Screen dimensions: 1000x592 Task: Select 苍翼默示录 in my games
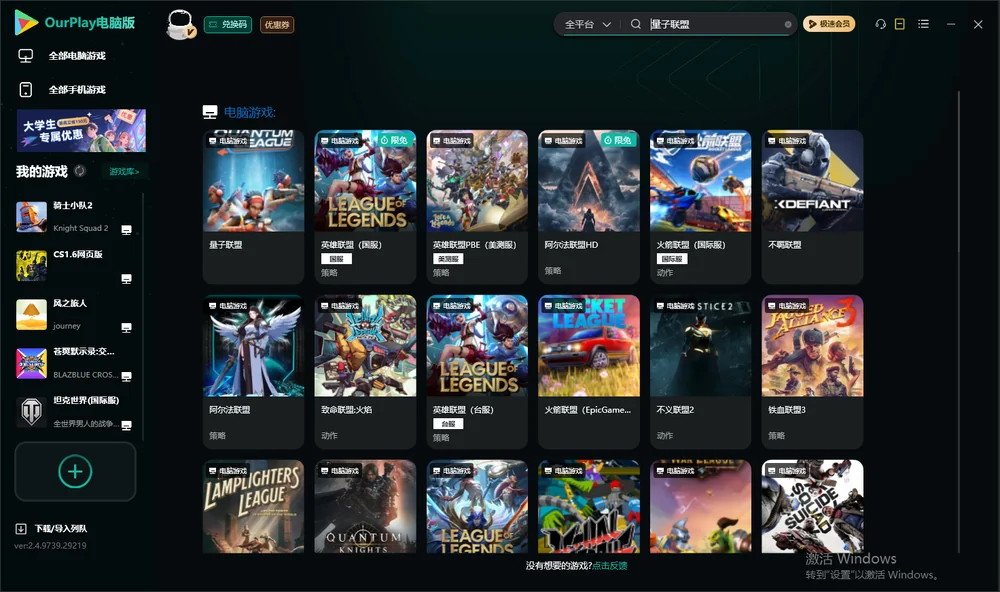pos(73,364)
